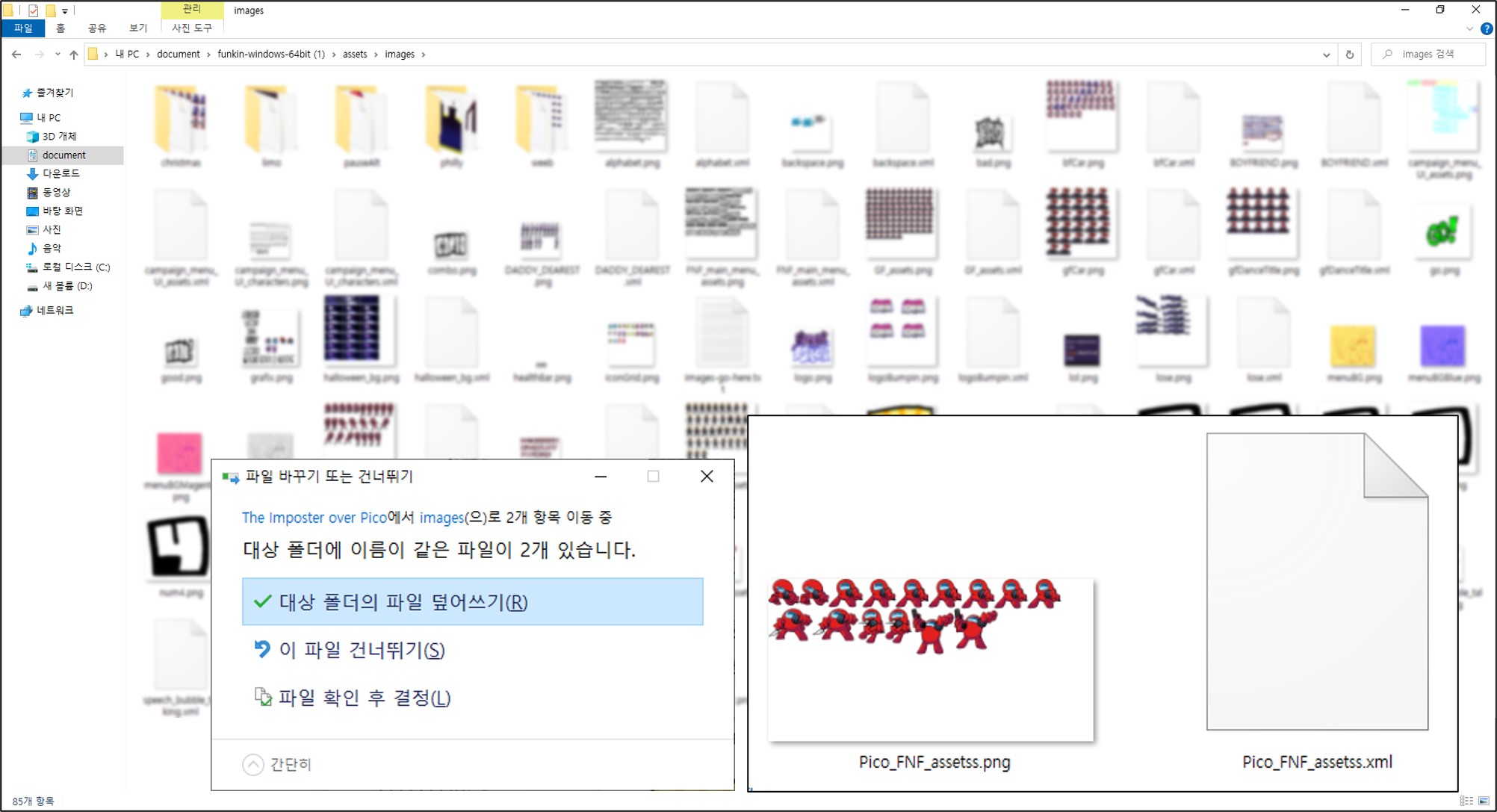Screen dimensions: 1497x812
Task: Switch to the 보기 ribbon tab
Action: (138, 28)
